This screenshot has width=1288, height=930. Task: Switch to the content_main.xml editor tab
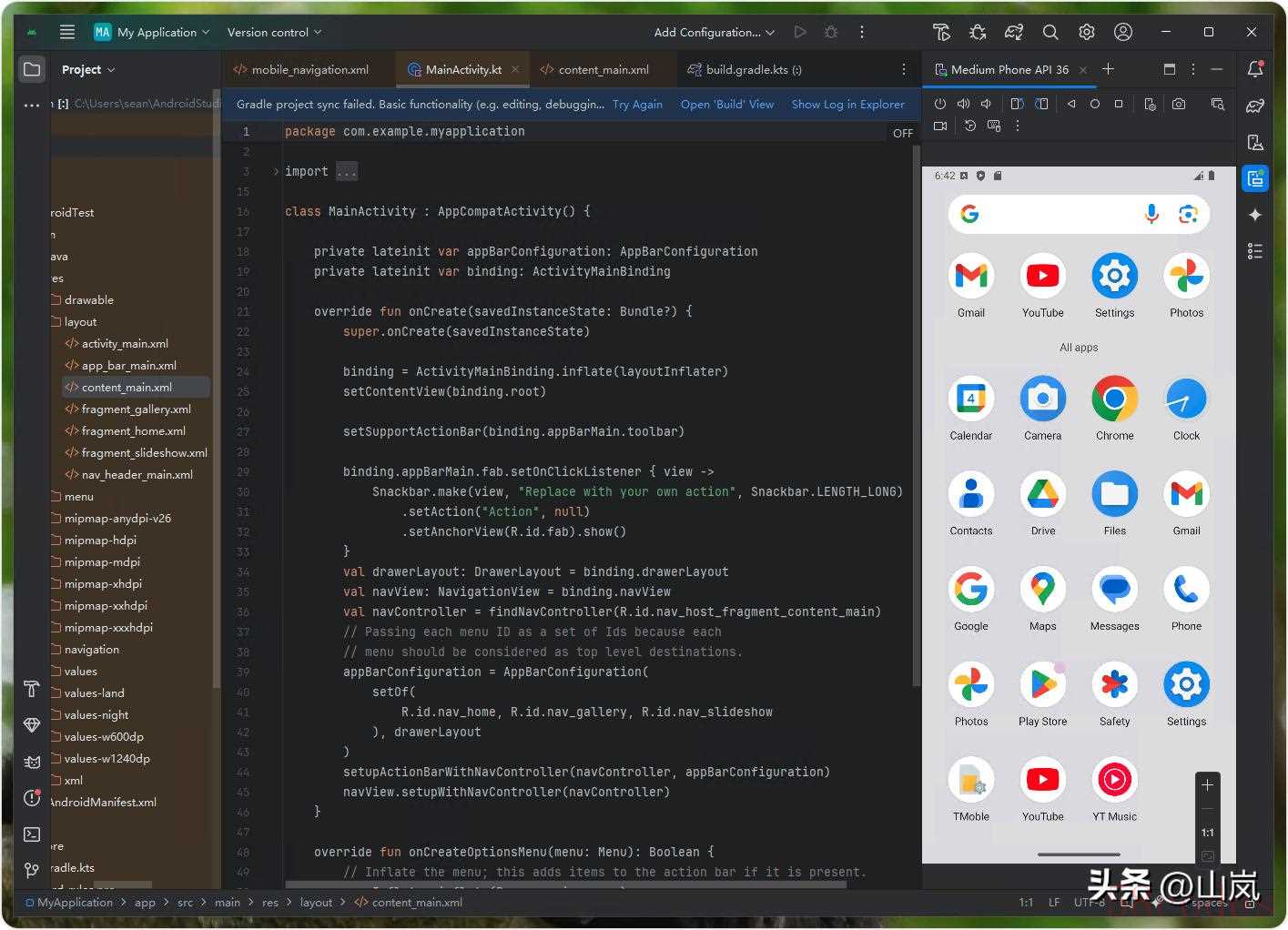(603, 69)
